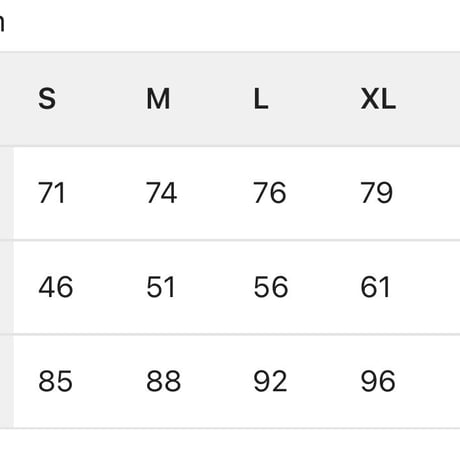This screenshot has width=460, height=460.
Task: Select the XL size column header
Action: (x=378, y=99)
